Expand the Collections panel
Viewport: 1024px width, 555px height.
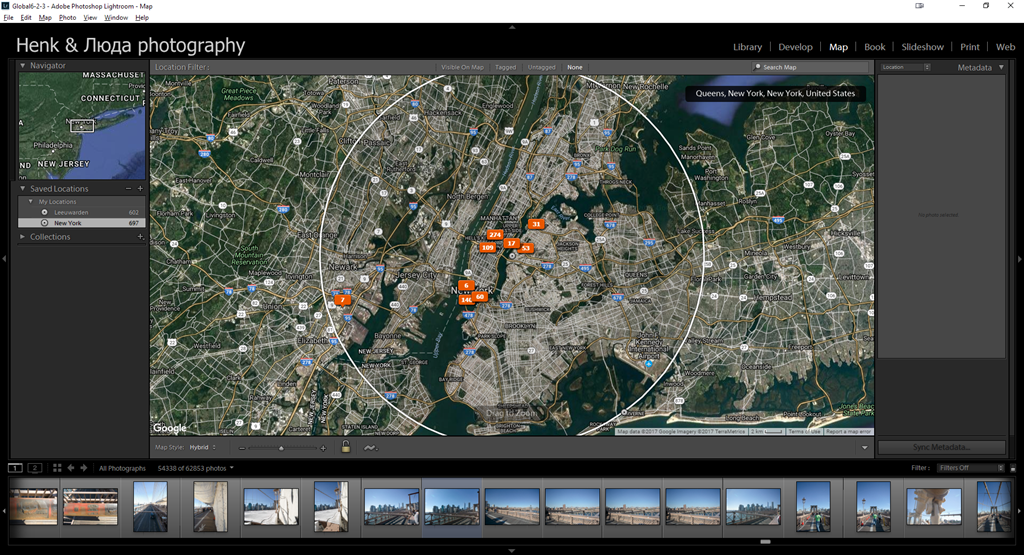coord(23,237)
